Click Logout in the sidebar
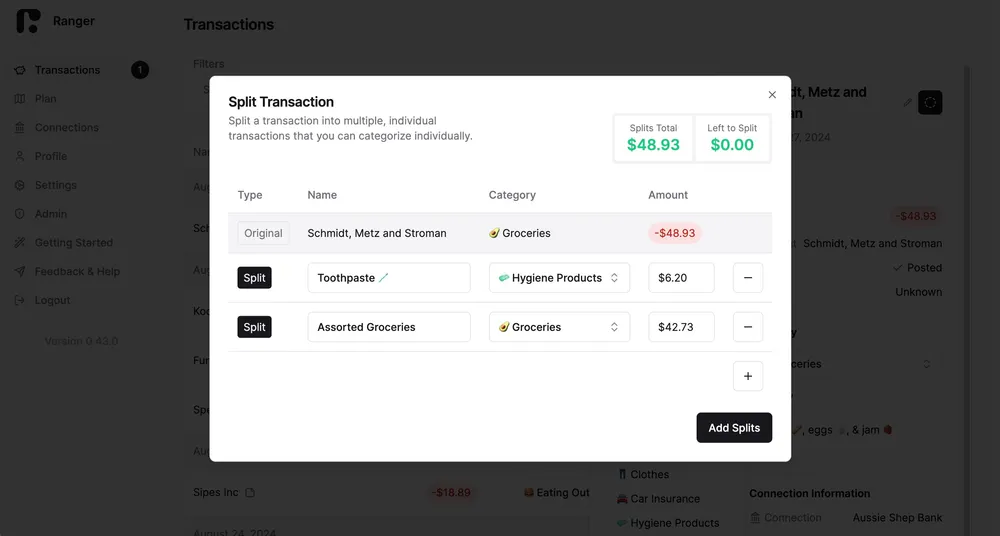The height and width of the screenshot is (536, 1000). pyautogui.click(x=52, y=300)
